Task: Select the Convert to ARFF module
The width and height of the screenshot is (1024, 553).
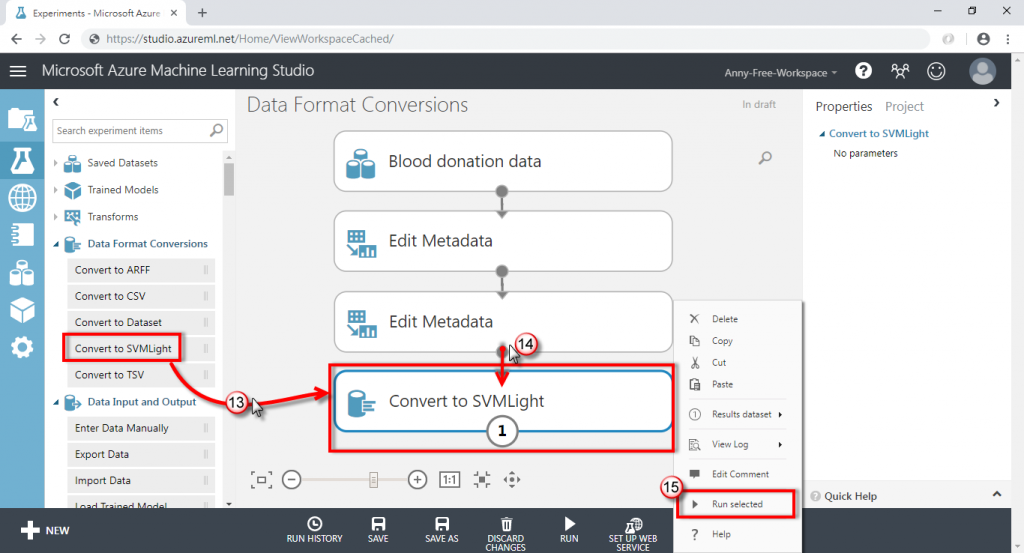Action: click(x=140, y=270)
